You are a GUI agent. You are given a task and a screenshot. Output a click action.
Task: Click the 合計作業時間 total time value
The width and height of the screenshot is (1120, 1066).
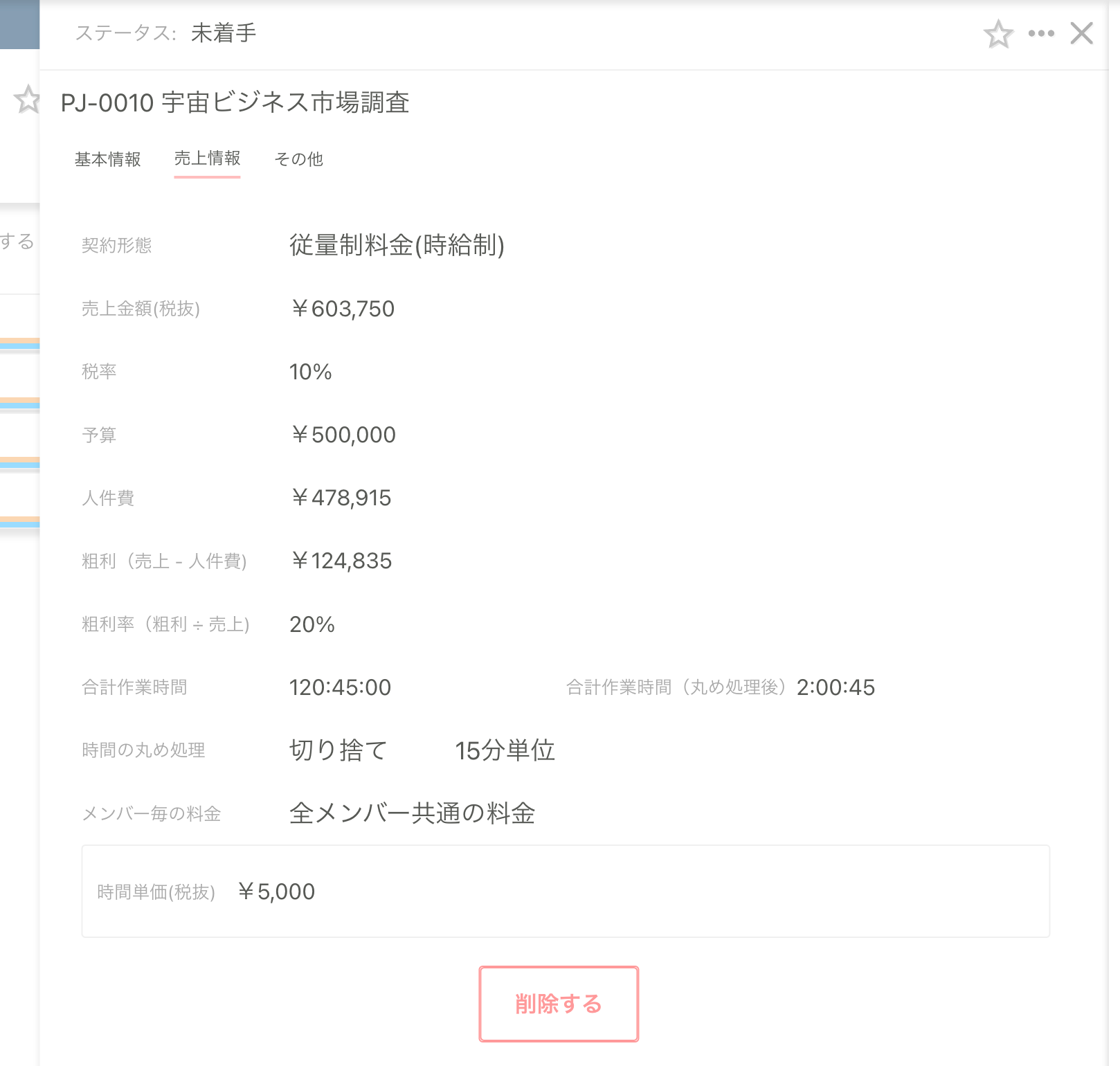[x=339, y=687]
